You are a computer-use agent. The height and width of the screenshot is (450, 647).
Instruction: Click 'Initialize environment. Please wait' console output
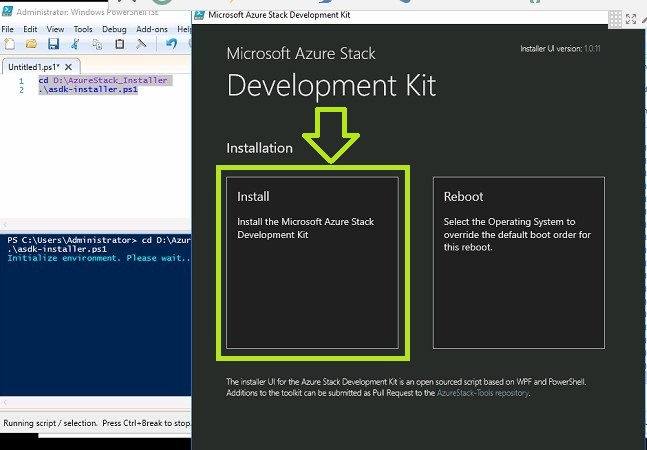pos(99,258)
